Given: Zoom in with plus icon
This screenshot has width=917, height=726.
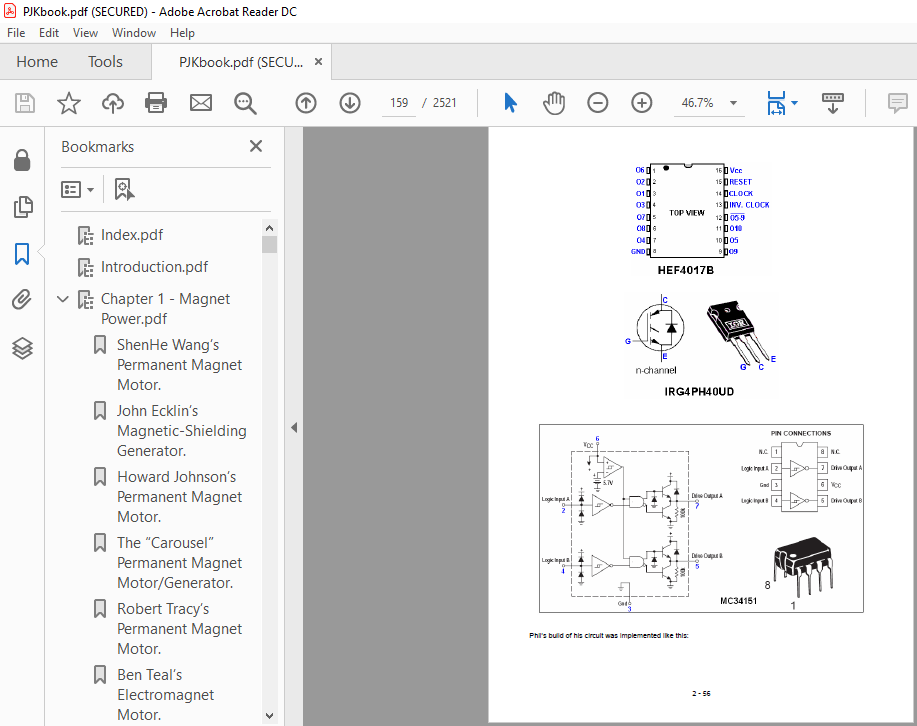Looking at the screenshot, I should 642,104.
